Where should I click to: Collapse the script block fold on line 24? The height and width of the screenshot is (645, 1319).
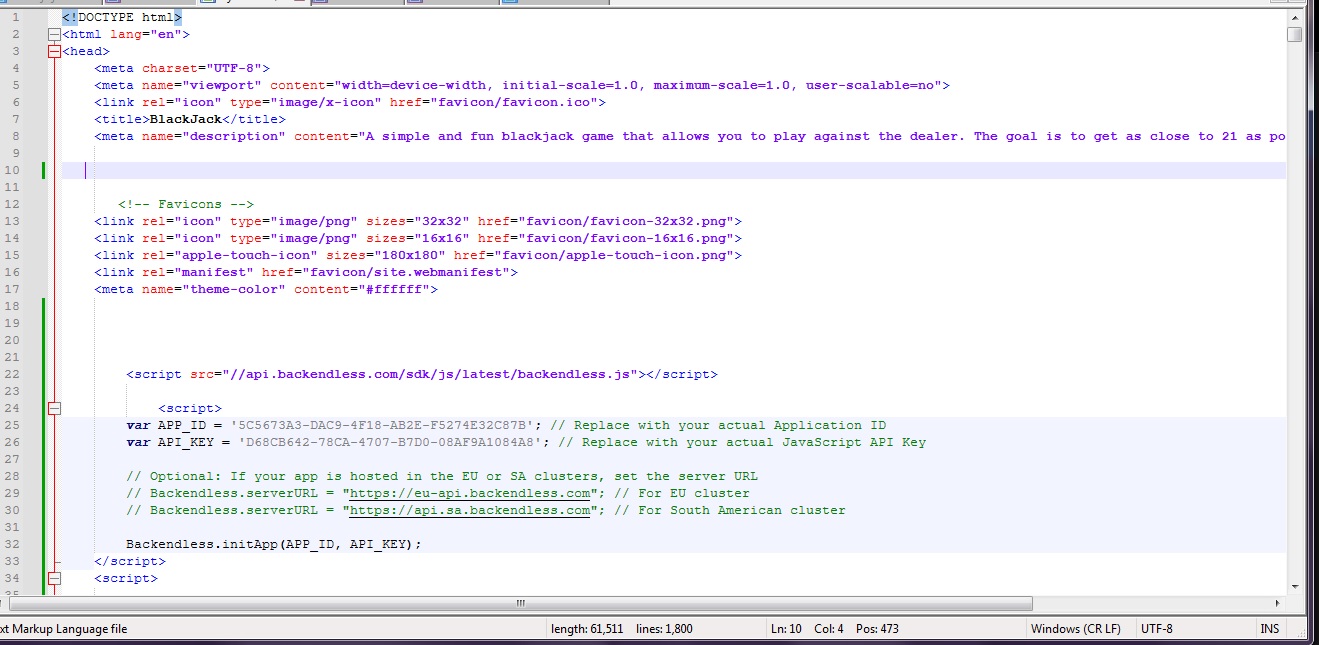pyautogui.click(x=54, y=408)
